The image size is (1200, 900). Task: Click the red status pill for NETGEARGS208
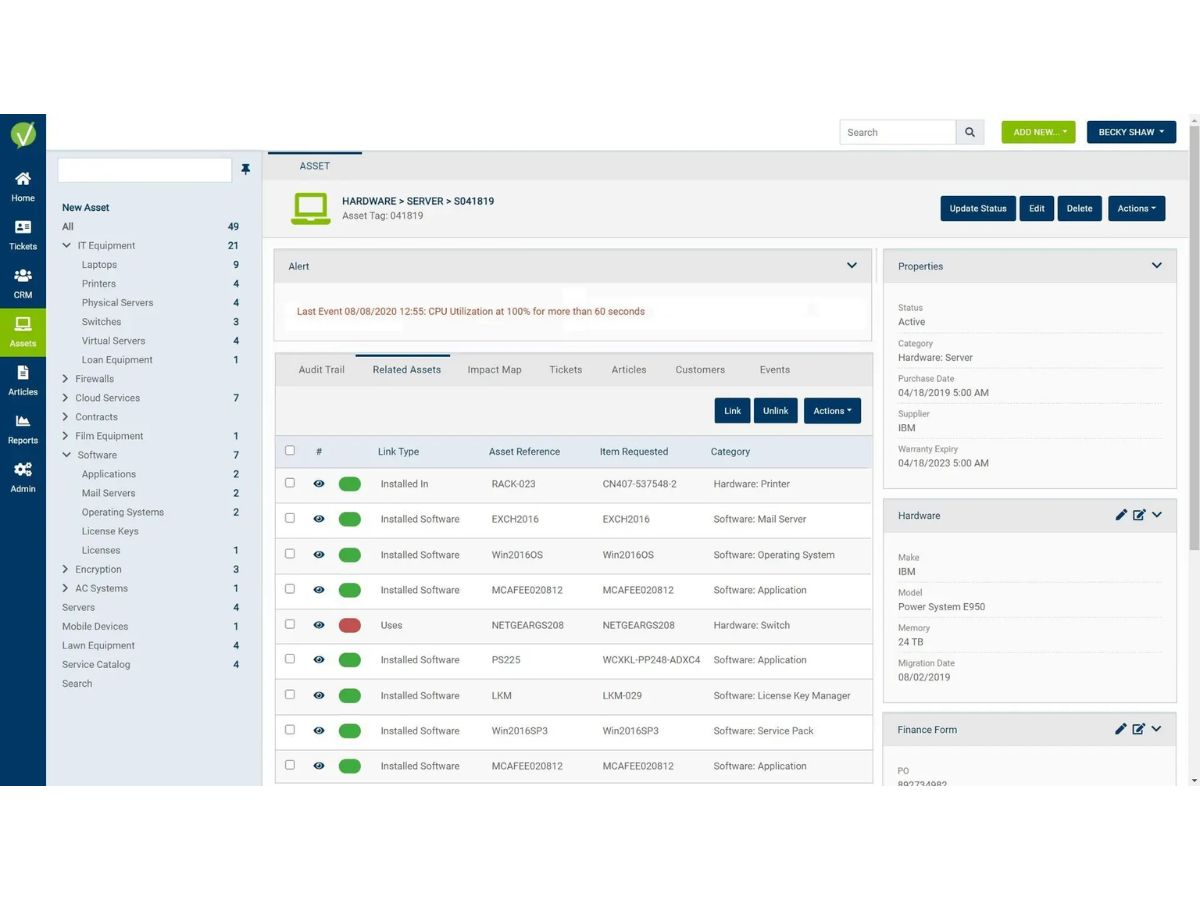tap(350, 625)
